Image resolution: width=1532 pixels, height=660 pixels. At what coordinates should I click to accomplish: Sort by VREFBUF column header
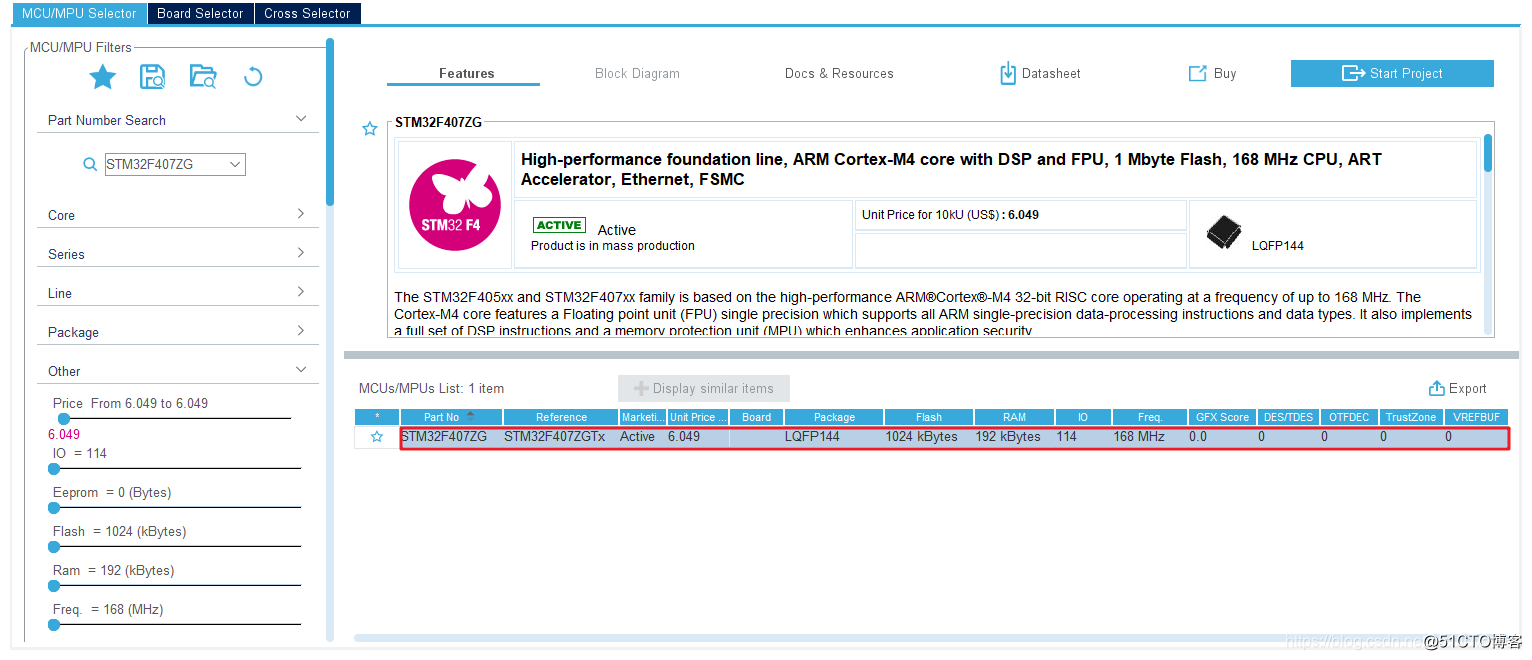click(1476, 417)
